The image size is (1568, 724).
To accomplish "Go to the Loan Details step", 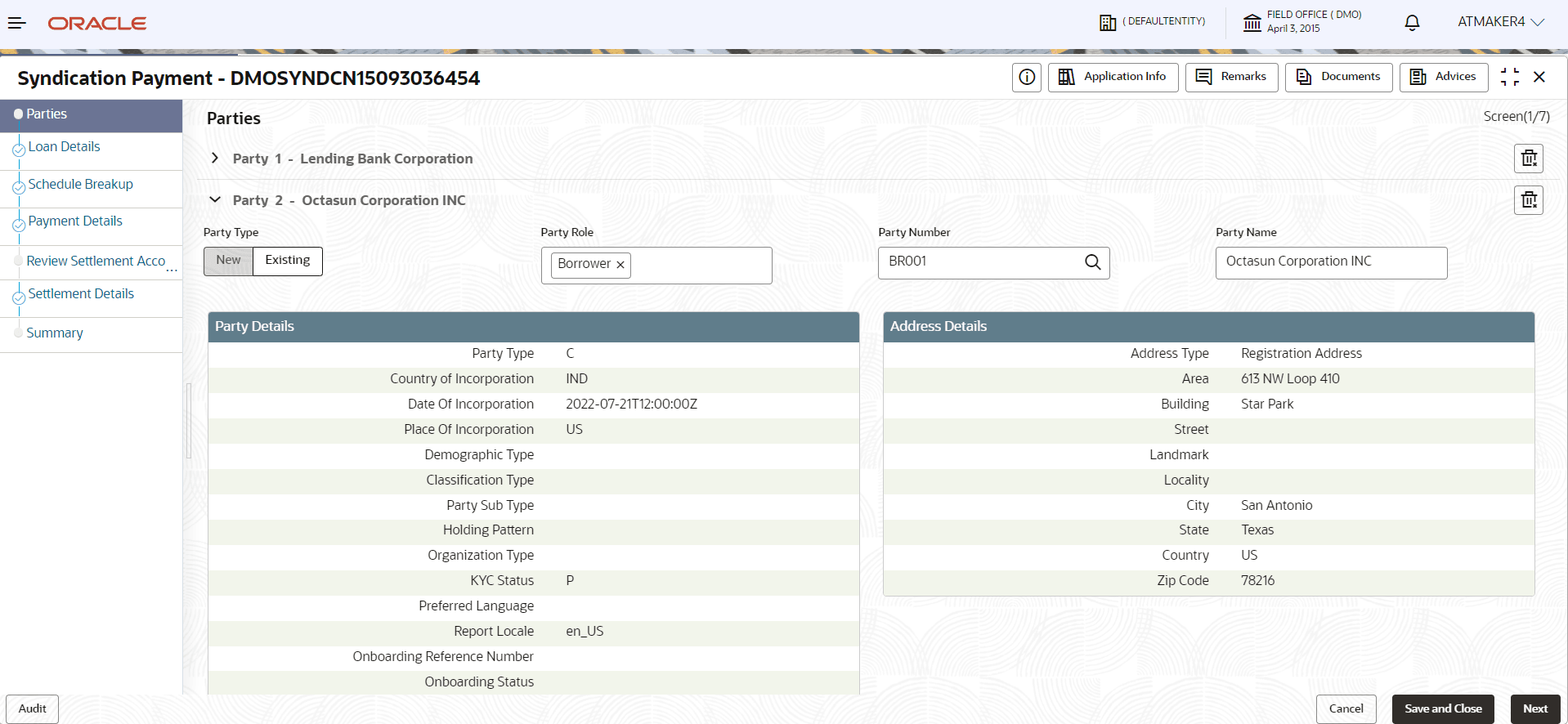I will (x=64, y=147).
